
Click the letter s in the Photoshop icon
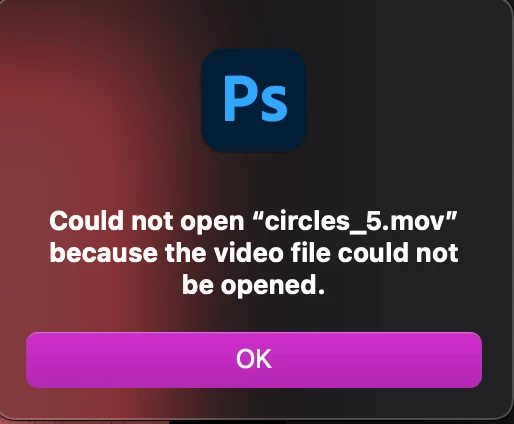274,104
